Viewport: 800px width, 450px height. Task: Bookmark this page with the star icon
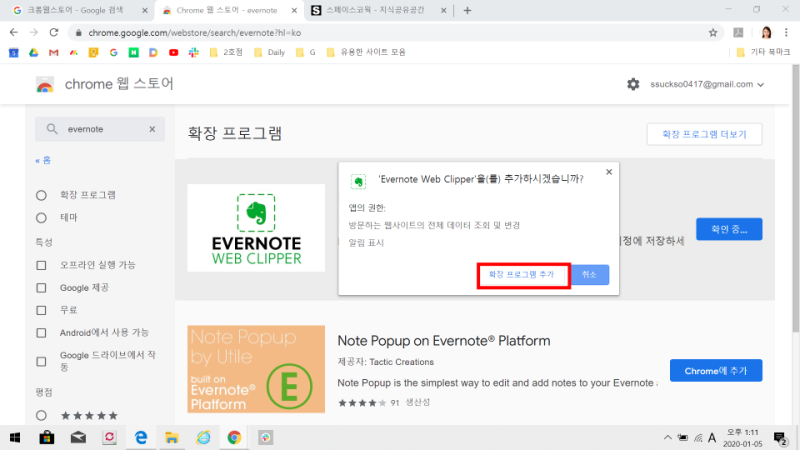[713, 33]
